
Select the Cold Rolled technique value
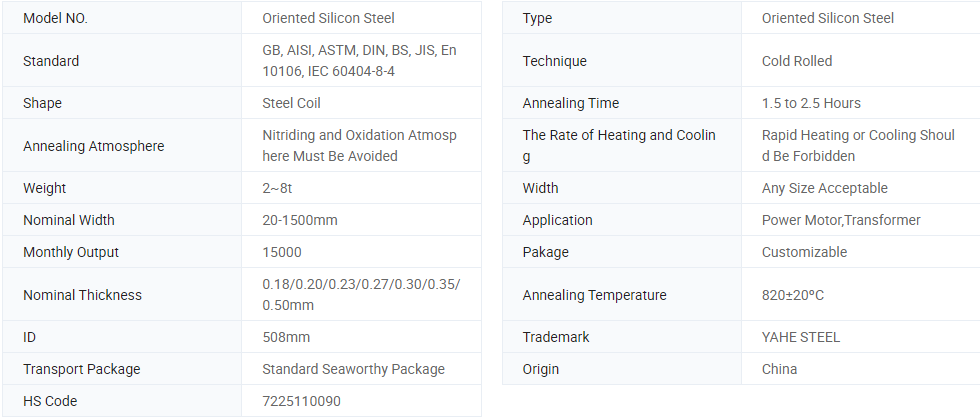pos(797,61)
